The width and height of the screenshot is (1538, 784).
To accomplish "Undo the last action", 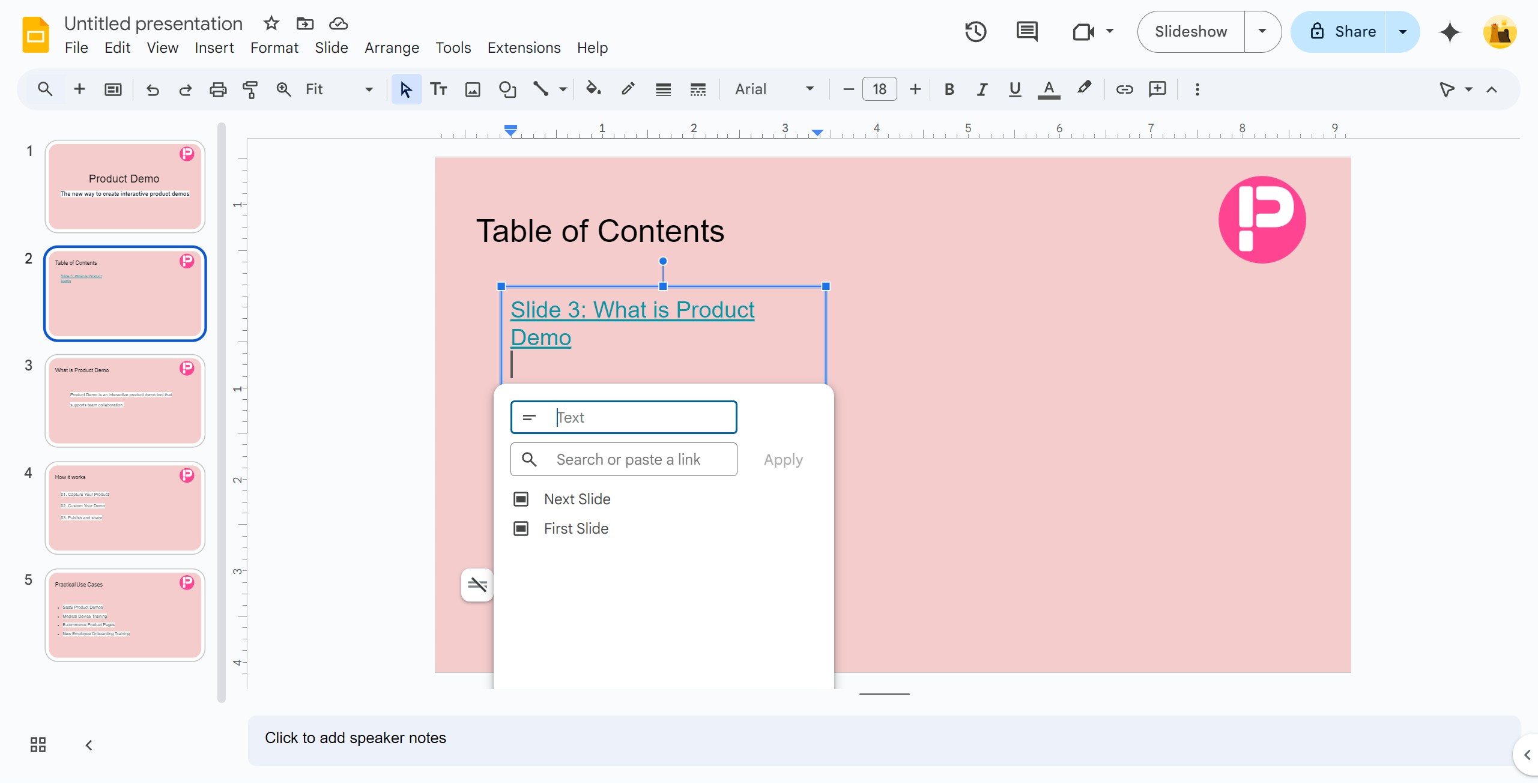I will pyautogui.click(x=153, y=89).
